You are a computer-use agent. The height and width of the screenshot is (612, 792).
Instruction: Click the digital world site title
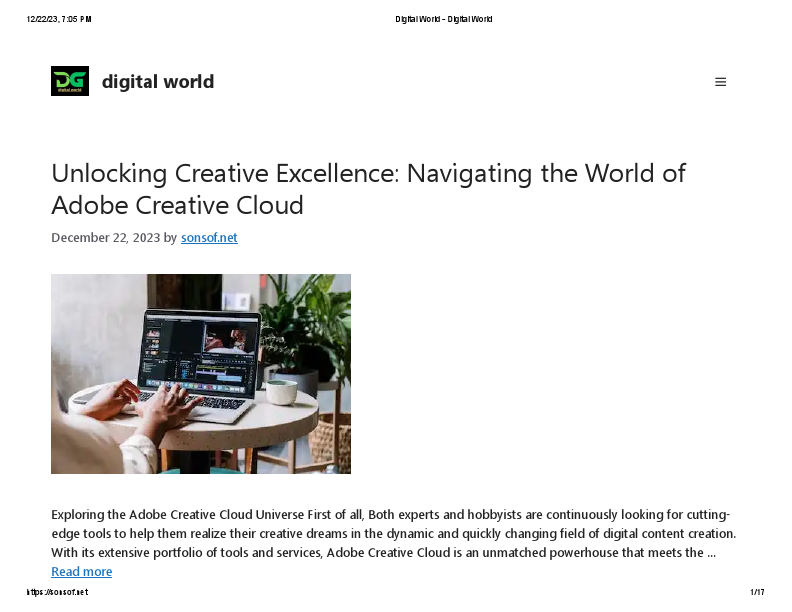tap(158, 81)
